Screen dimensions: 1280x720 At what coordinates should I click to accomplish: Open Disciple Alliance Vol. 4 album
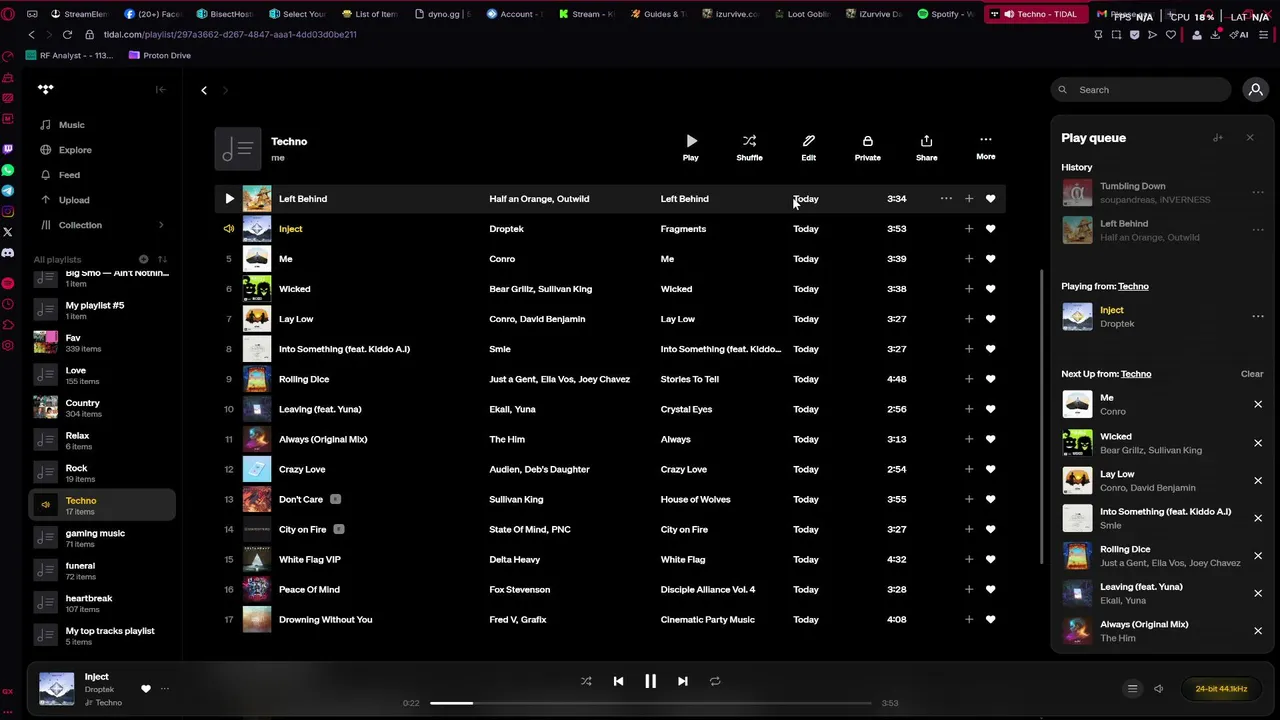pyautogui.click(x=708, y=589)
